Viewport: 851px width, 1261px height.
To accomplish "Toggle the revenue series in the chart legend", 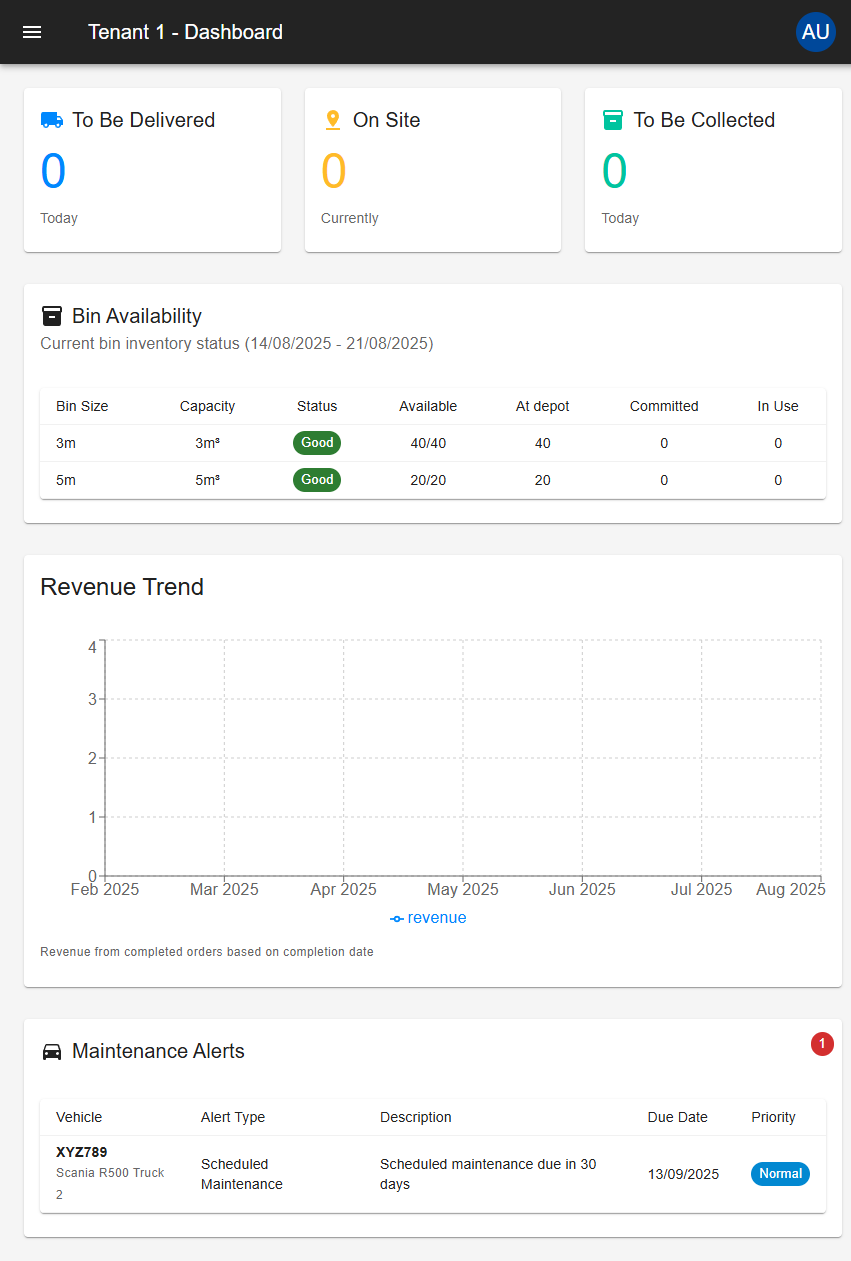I will (x=437, y=918).
